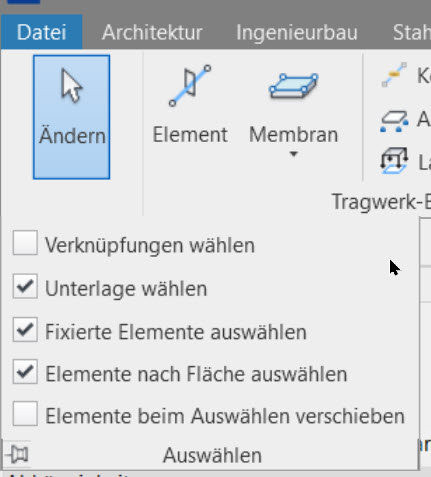Click the boundary conditions icon beside A
The image size is (431, 477).
tap(394, 121)
